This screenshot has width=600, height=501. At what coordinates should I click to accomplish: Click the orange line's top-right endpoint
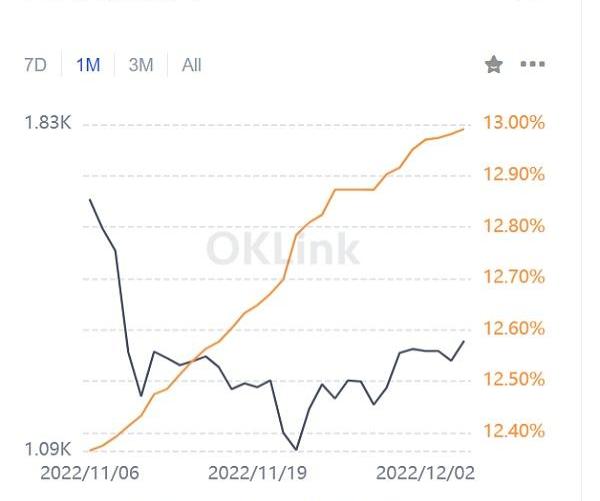[463, 129]
